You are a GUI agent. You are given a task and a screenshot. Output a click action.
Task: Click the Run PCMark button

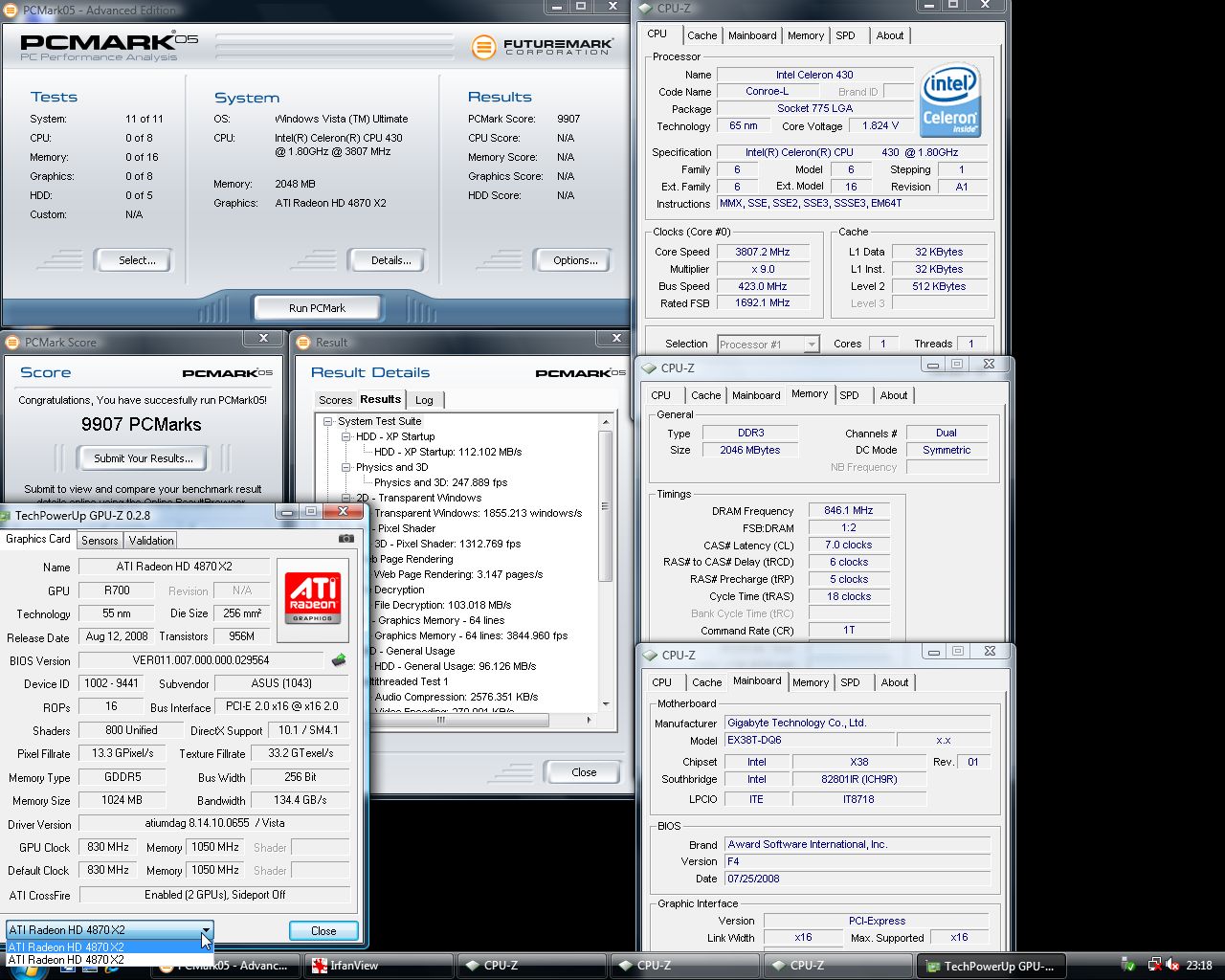coord(317,308)
